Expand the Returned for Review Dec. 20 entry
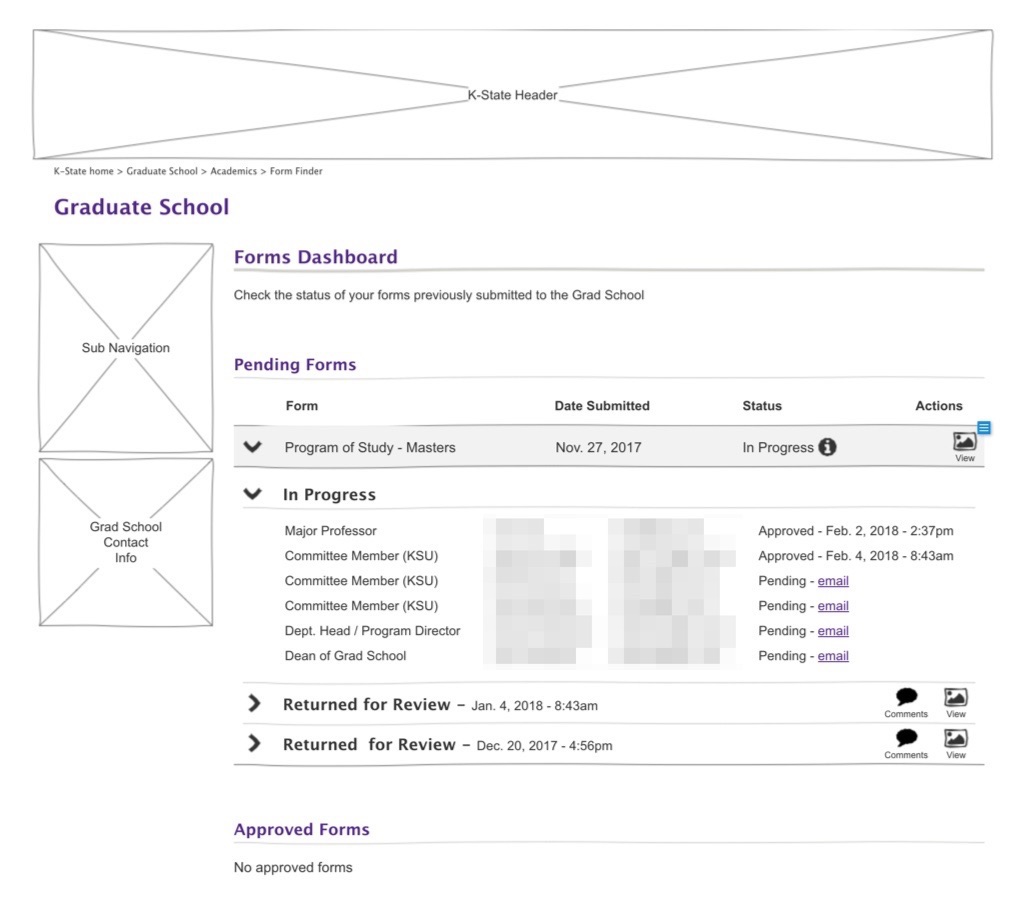The width and height of the screenshot is (1024, 907). click(254, 744)
